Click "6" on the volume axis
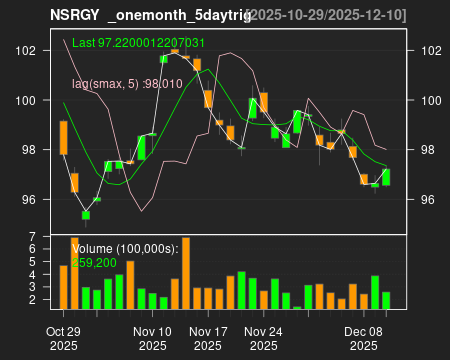Viewport: 450px width, 360px height. [32, 249]
